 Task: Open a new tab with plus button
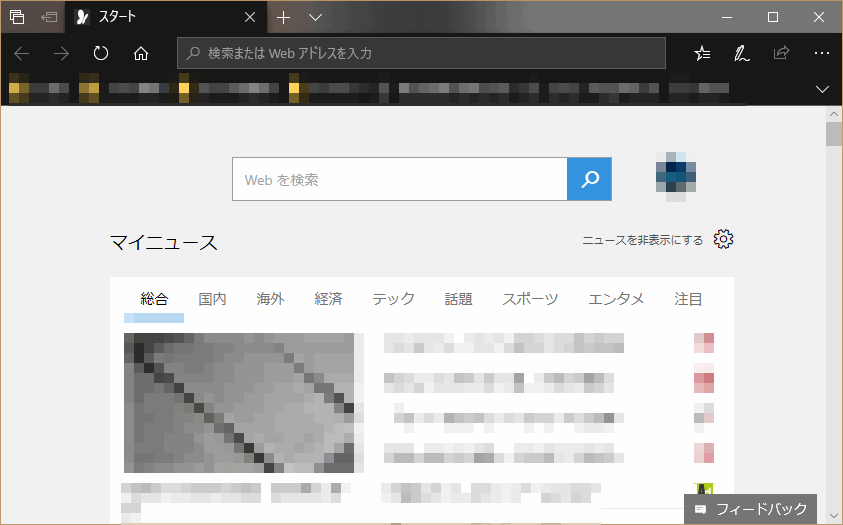[x=284, y=17]
